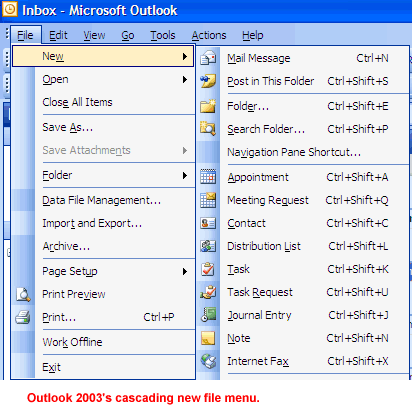Click the Post in This Folder icon
This screenshot has width=412, height=405.
(208, 81)
